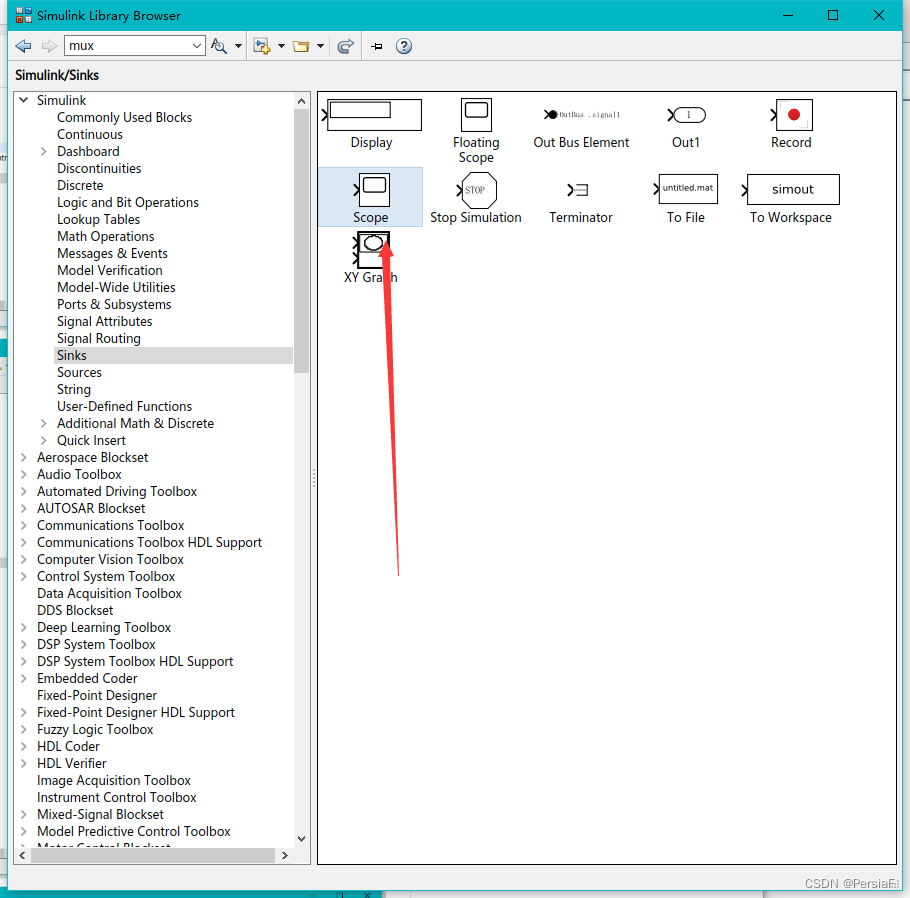
Task: Click the search binoculars icon
Action: pos(219,46)
